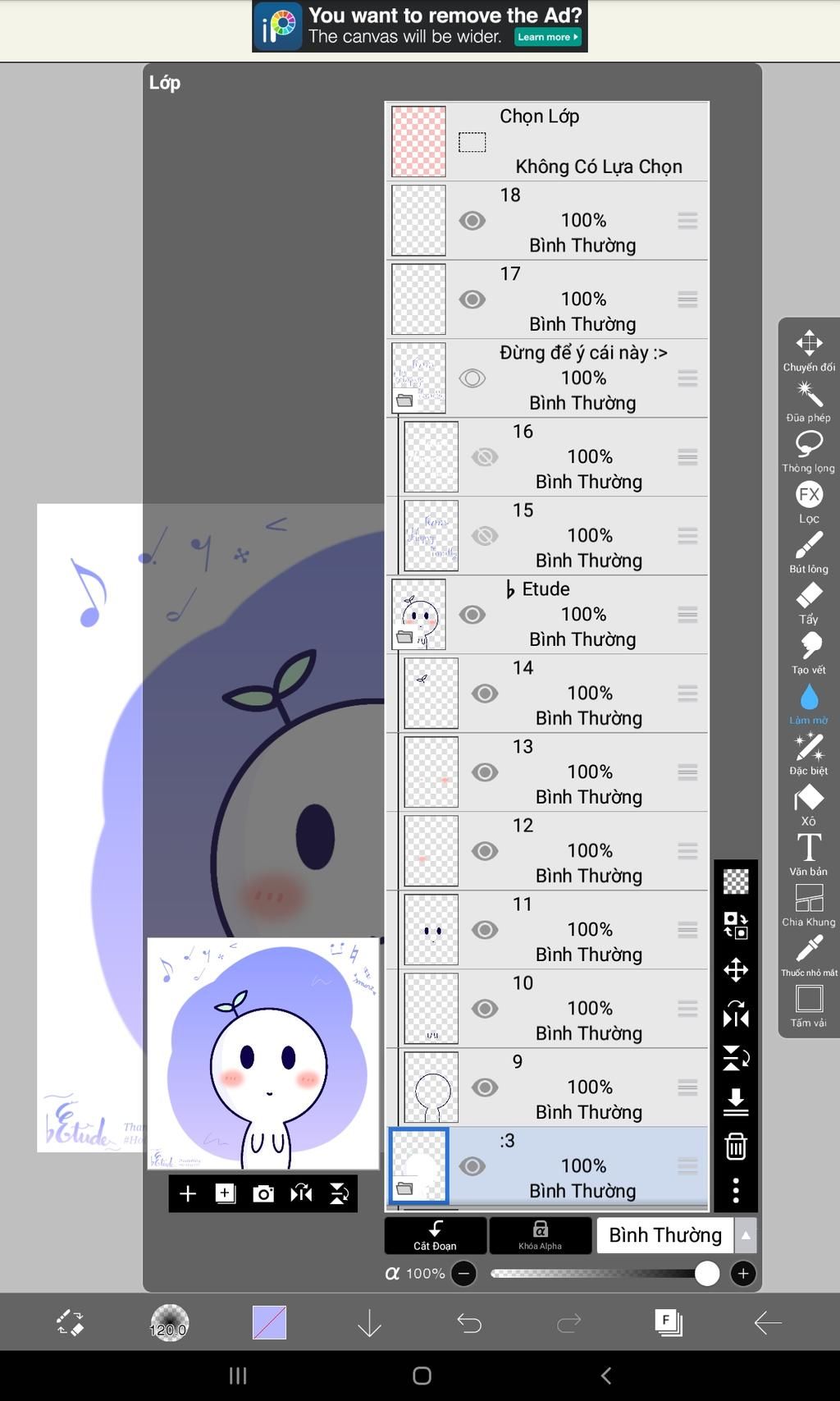Select the Chia Khung frame divider tool

coord(809,906)
